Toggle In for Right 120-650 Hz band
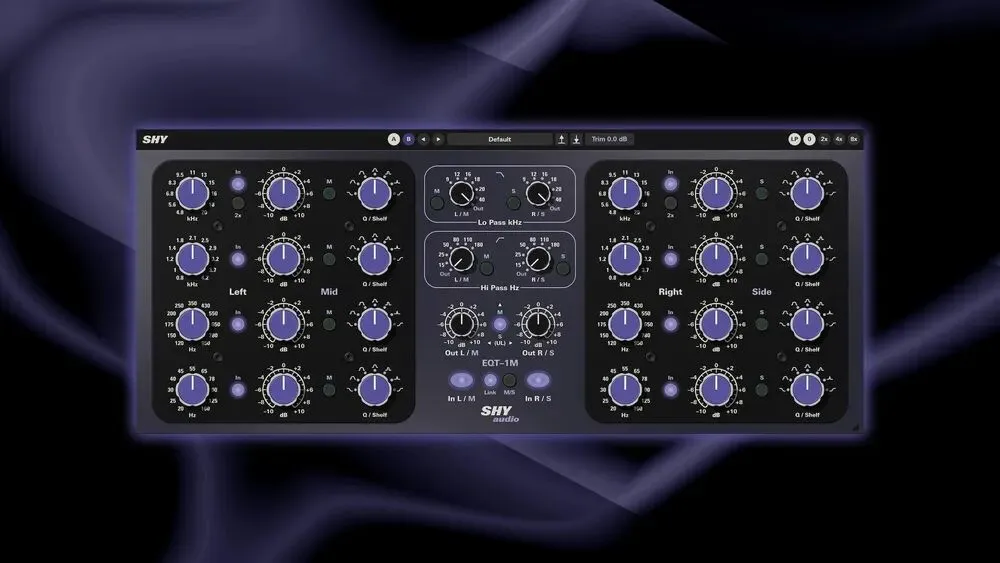This screenshot has width=1000, height=563. pos(670,324)
